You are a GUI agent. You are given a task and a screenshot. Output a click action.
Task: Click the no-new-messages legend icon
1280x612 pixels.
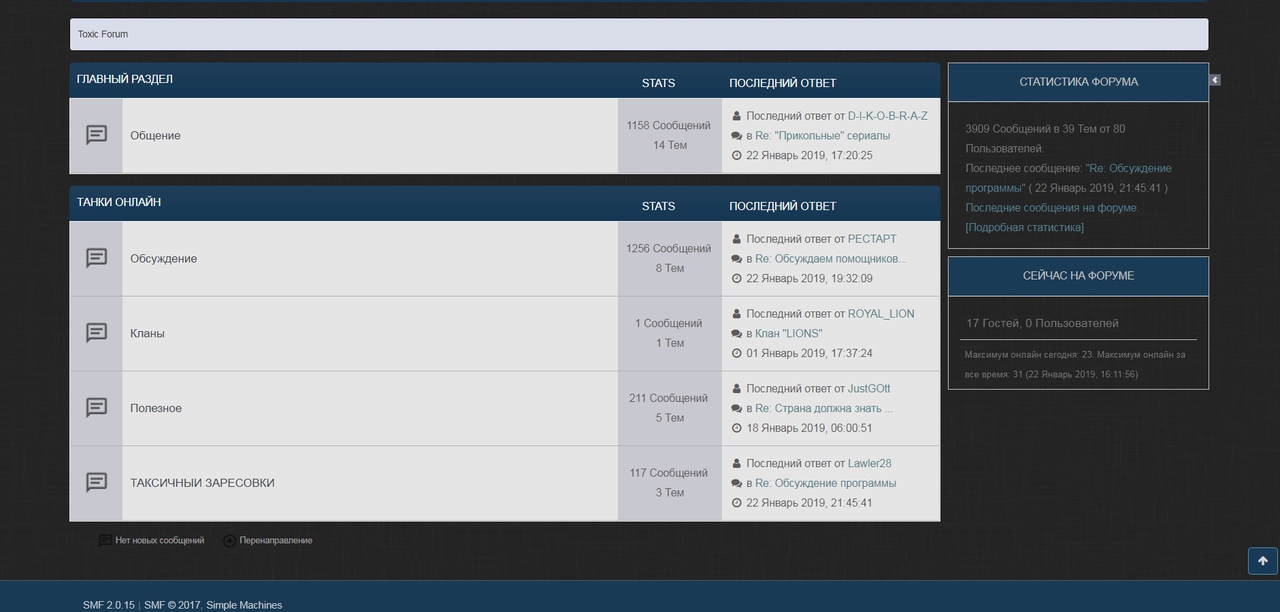pyautogui.click(x=105, y=541)
